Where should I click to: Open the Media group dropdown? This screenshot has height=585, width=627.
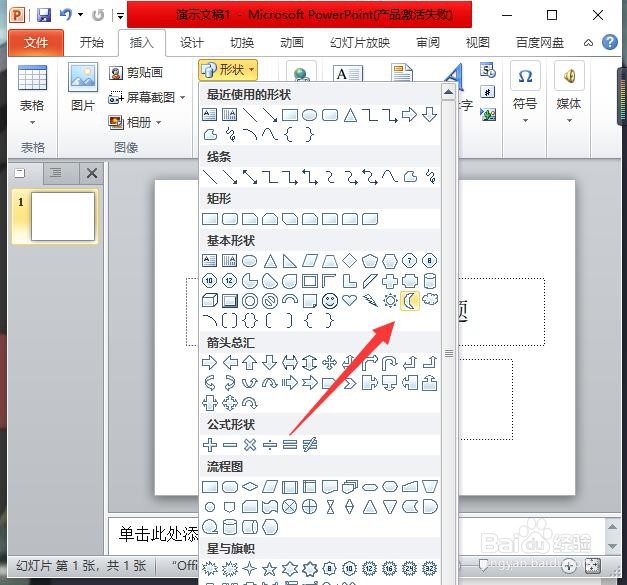569,120
